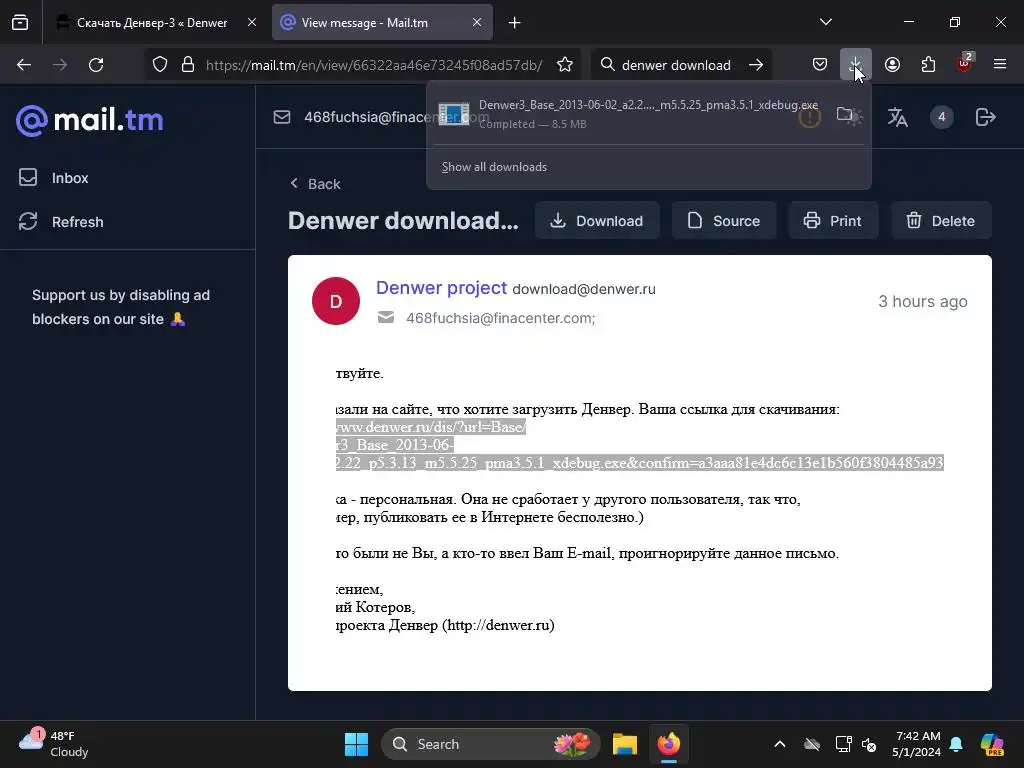Screen dimensions: 1024x768
Task: Open the network display tray icon
Action: [843, 744]
